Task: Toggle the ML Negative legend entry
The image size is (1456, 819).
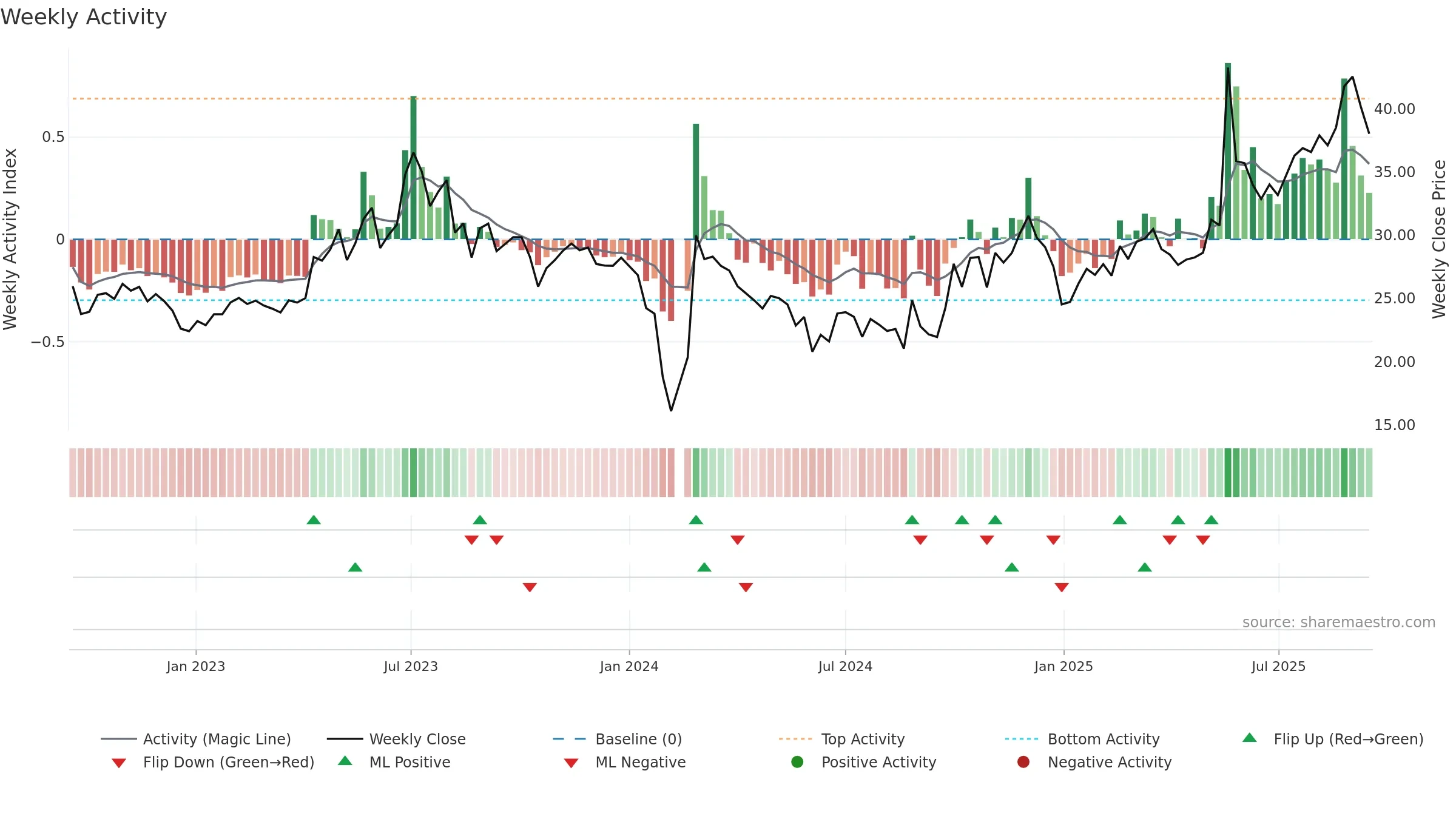Action: [625, 762]
